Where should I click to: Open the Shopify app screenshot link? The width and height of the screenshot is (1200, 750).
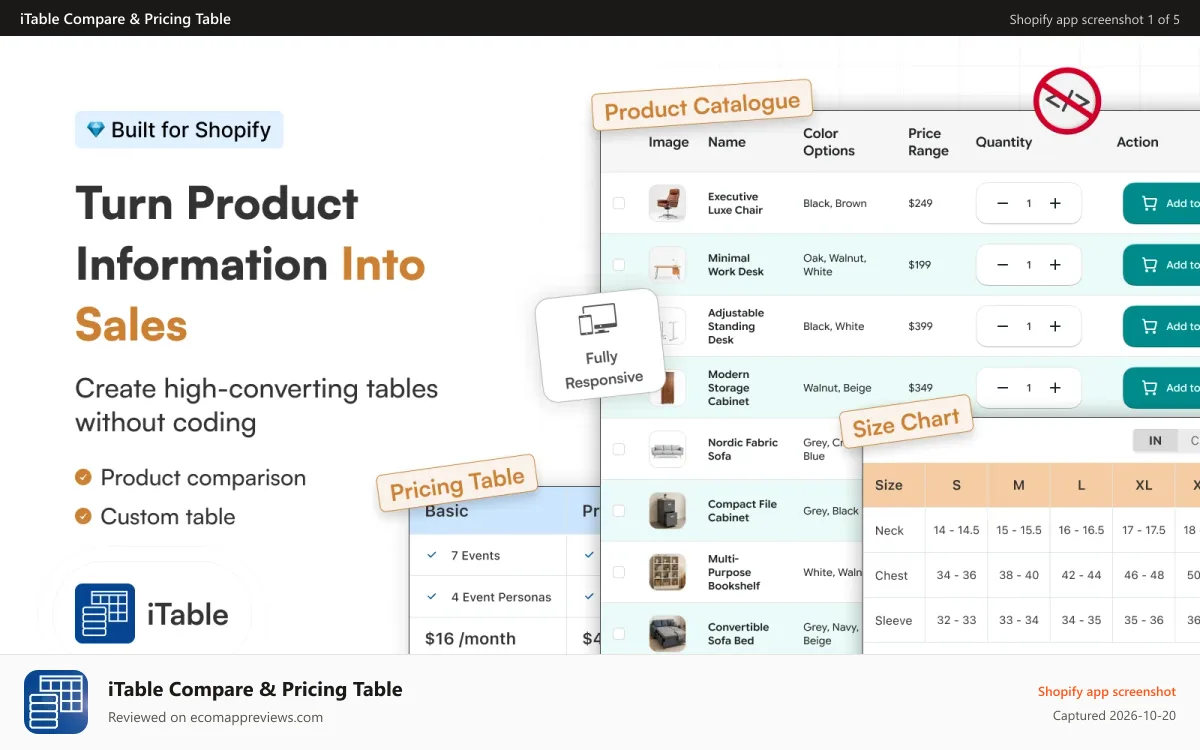click(x=1106, y=691)
